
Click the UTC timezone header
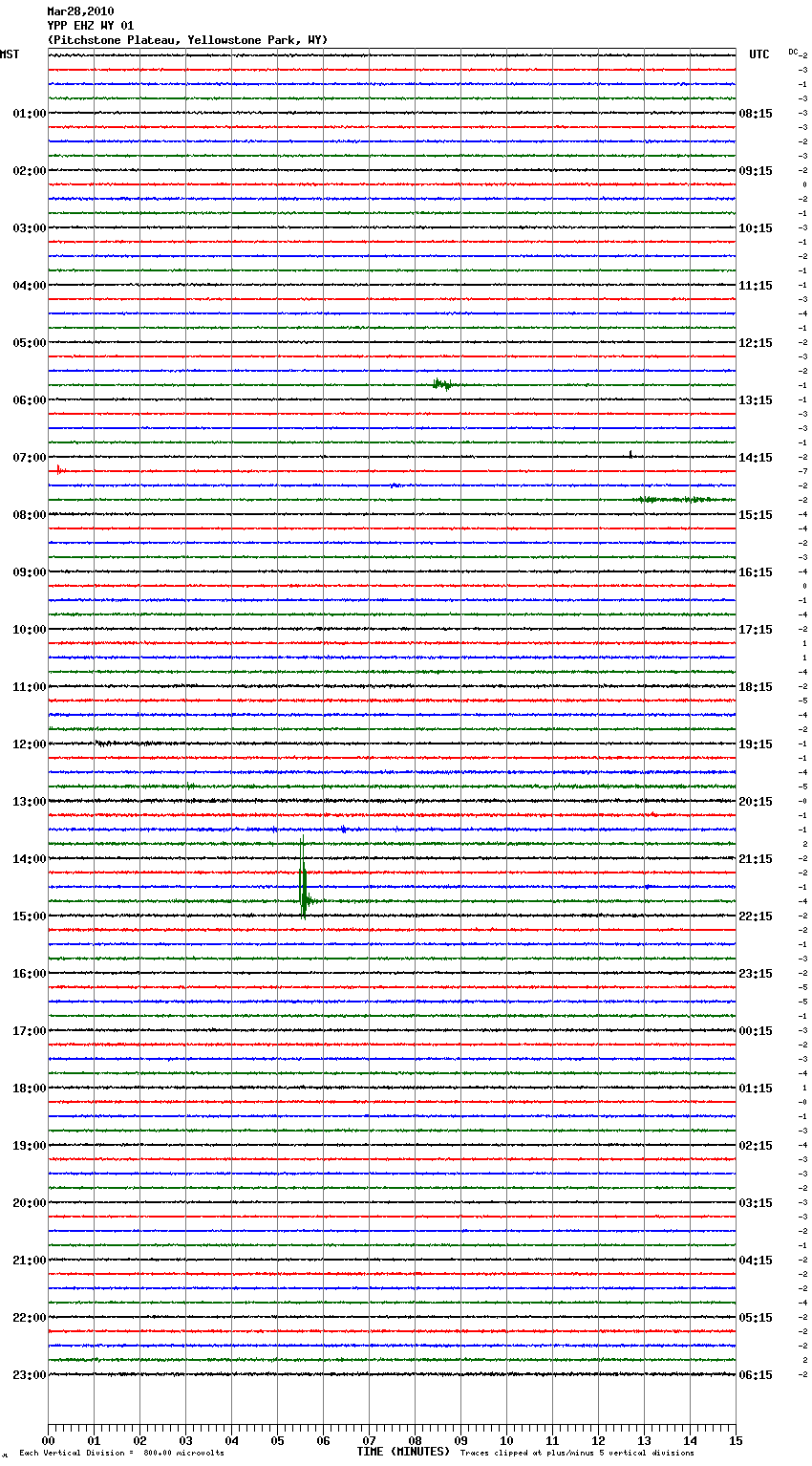tap(759, 54)
